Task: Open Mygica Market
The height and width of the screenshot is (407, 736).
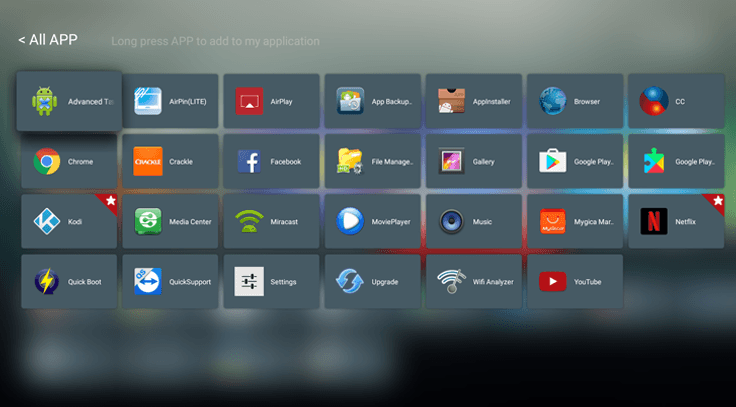Action: (x=575, y=221)
